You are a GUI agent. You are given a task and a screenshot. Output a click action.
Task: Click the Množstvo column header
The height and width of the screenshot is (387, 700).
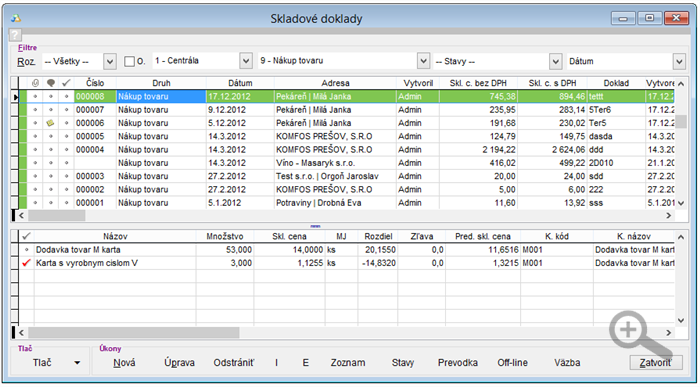[x=225, y=237]
